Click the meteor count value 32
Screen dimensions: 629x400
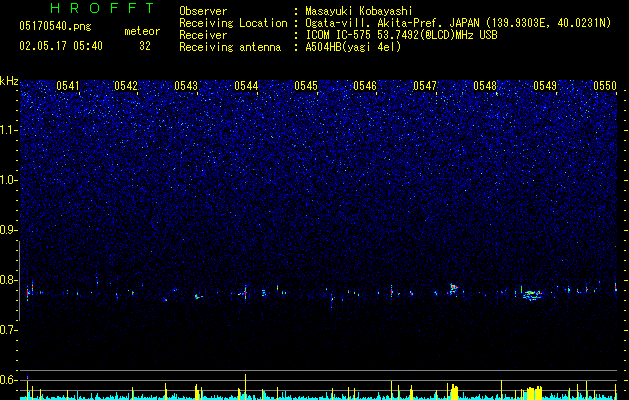click(x=145, y=46)
